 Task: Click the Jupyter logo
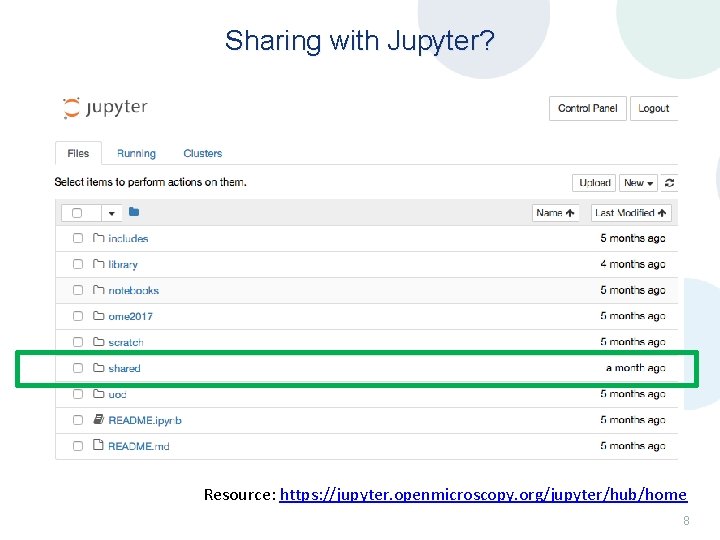(x=105, y=108)
